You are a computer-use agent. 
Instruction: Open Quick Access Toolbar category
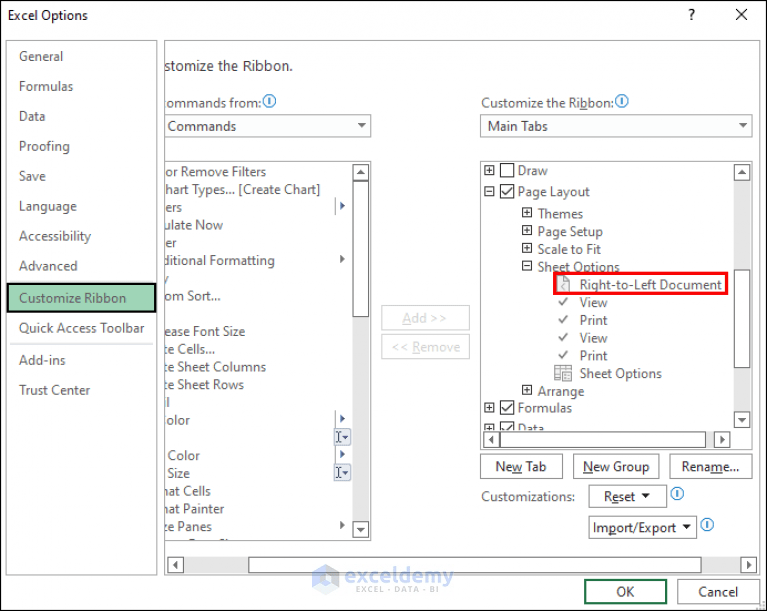pos(82,328)
